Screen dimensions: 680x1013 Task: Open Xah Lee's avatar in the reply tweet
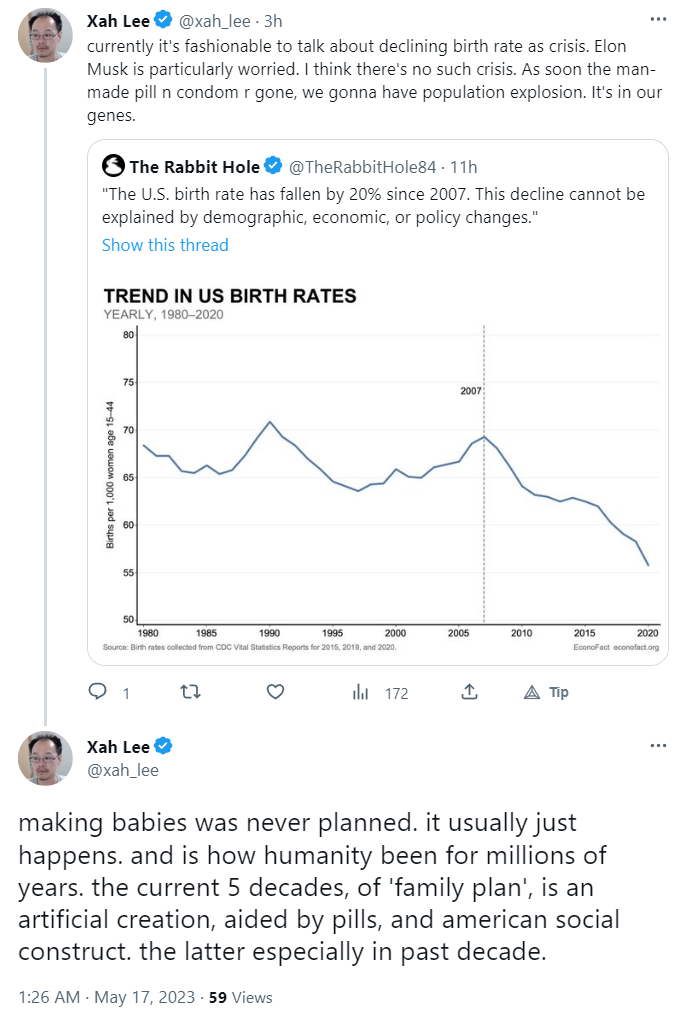pos(45,757)
